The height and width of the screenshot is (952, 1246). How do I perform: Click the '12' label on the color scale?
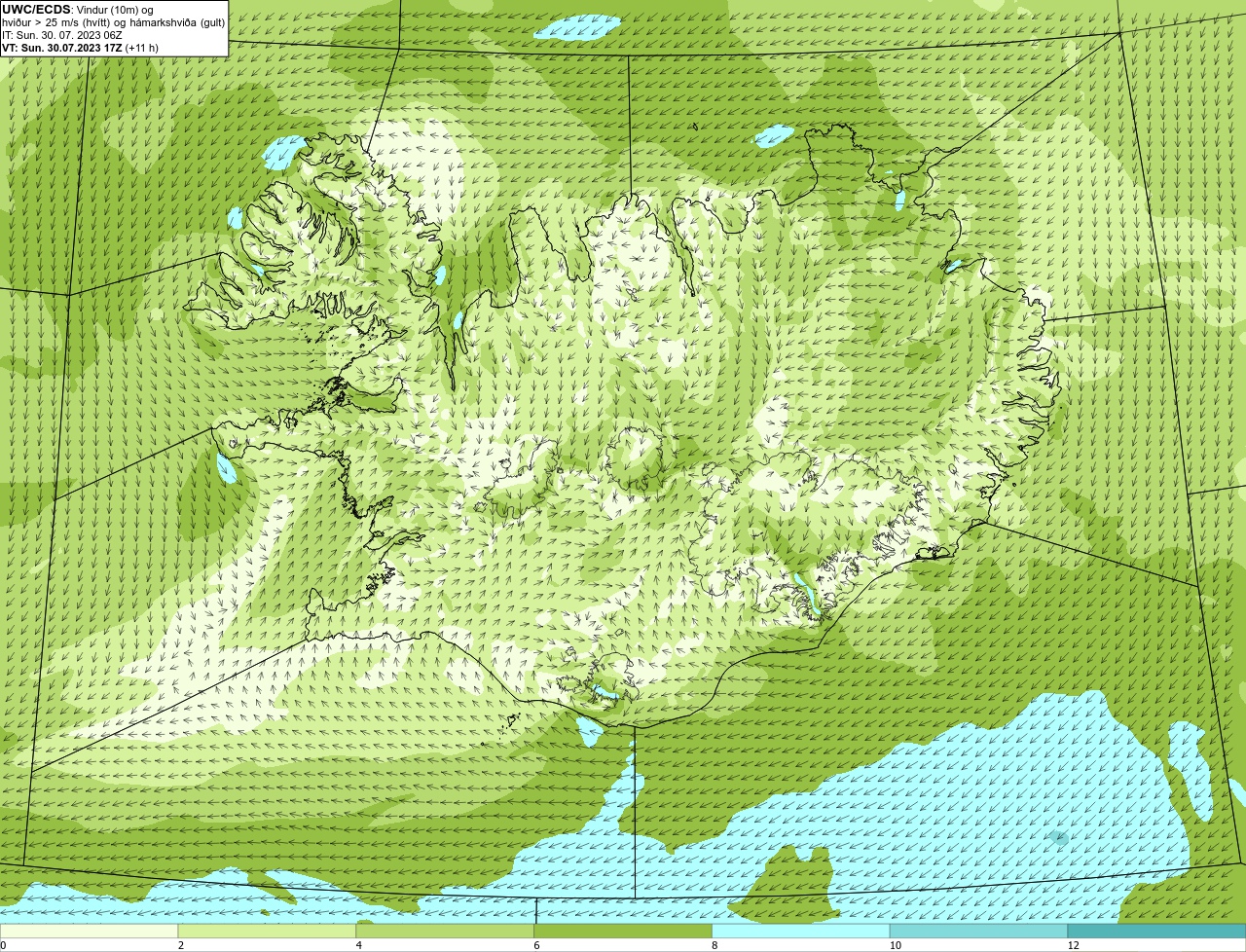click(1073, 945)
